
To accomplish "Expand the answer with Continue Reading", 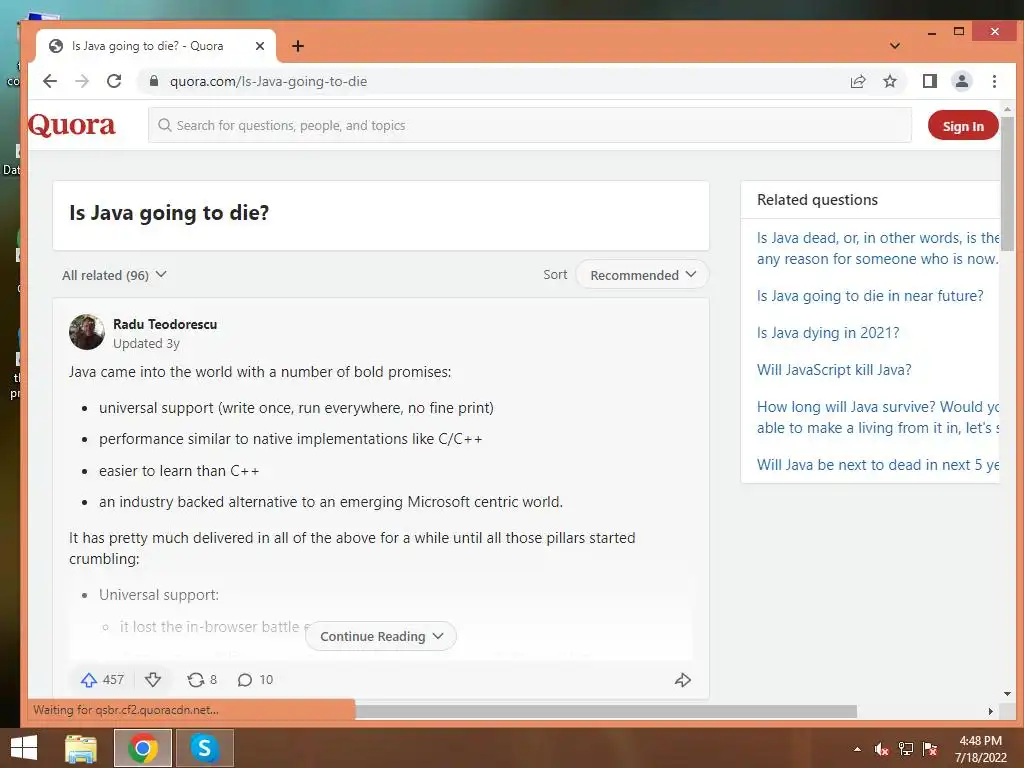I will 381,636.
